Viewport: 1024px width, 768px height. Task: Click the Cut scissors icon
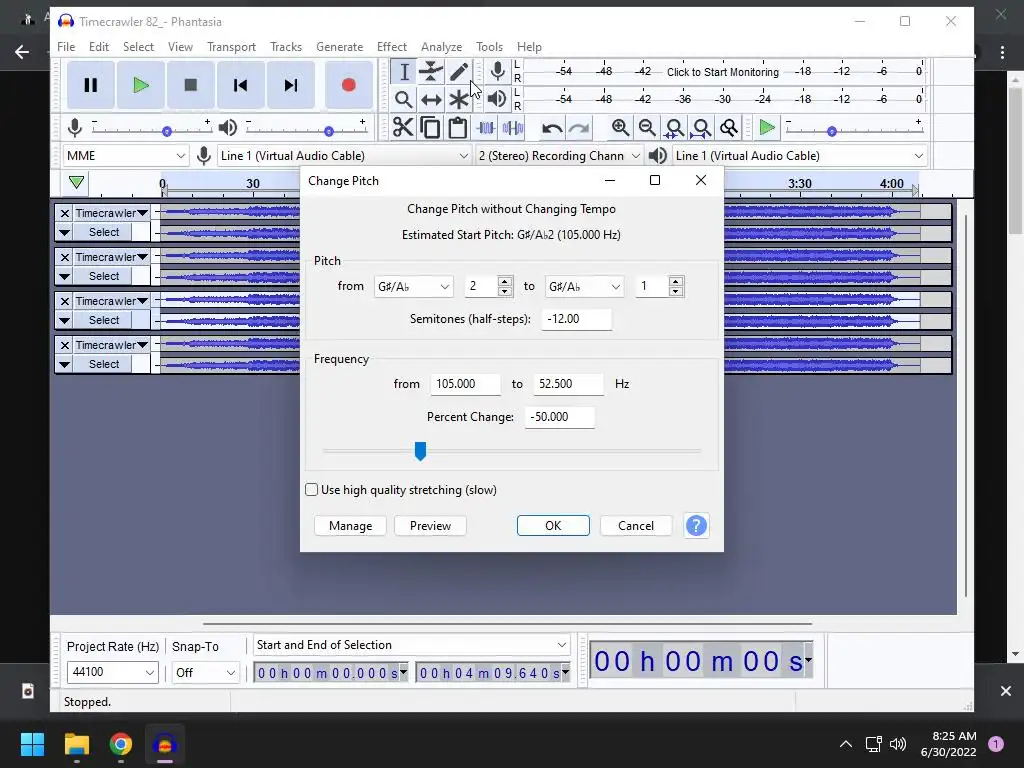click(x=403, y=127)
